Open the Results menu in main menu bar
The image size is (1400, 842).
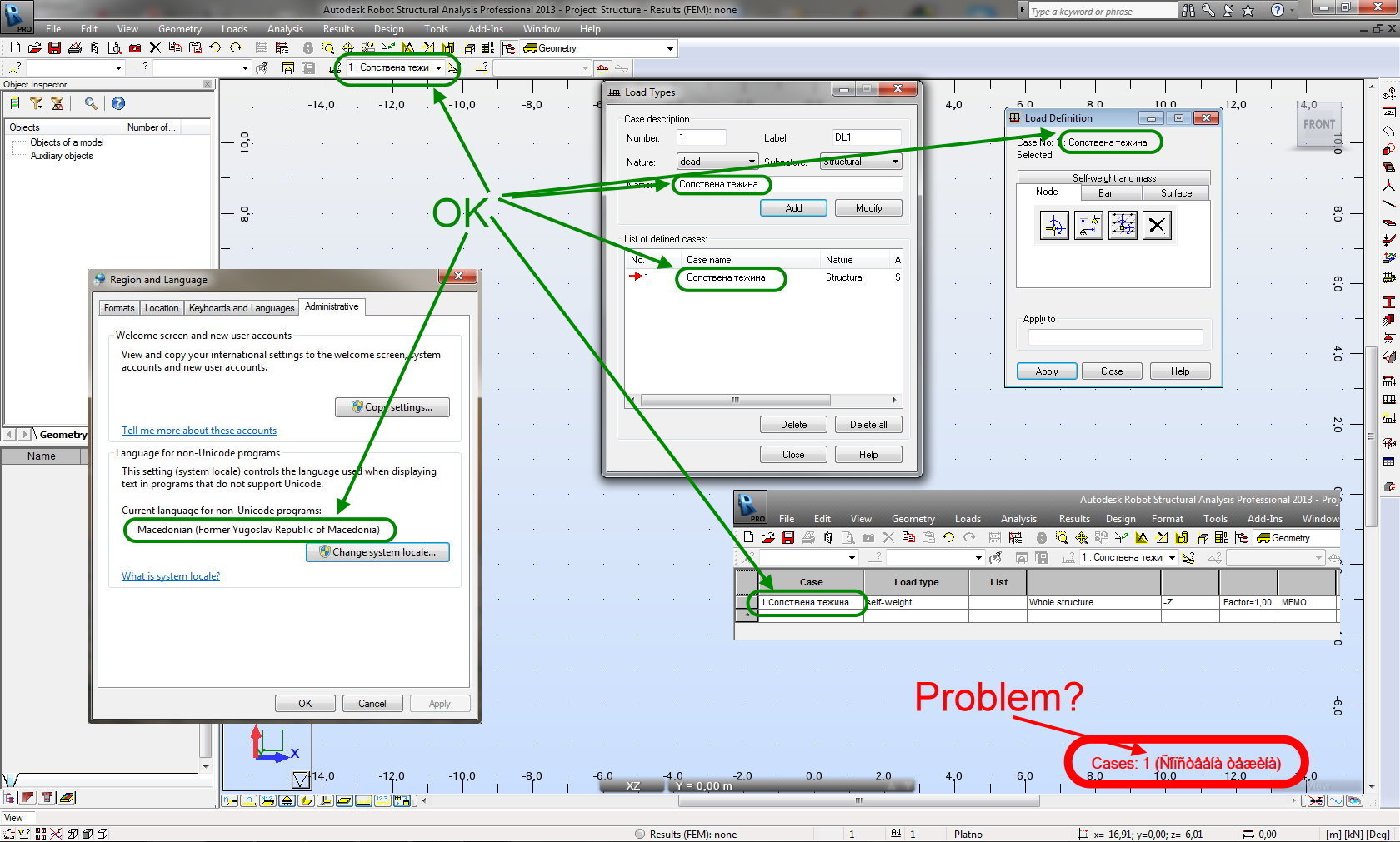(x=338, y=29)
